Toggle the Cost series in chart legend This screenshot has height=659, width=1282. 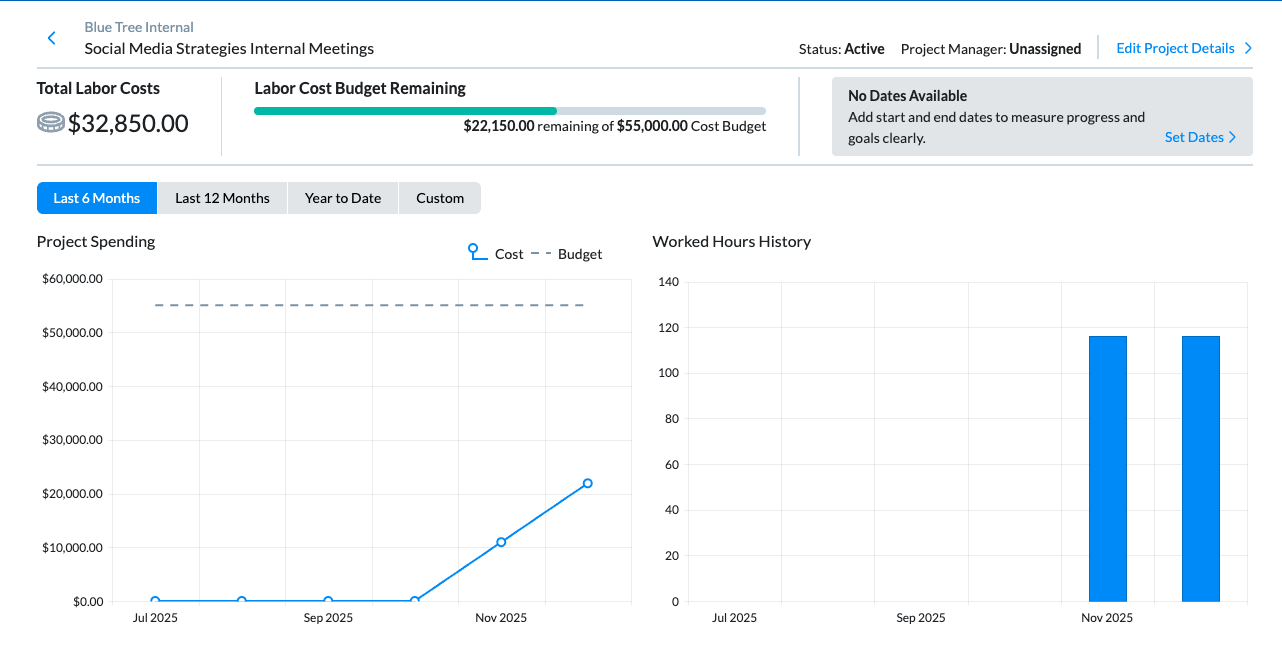496,253
